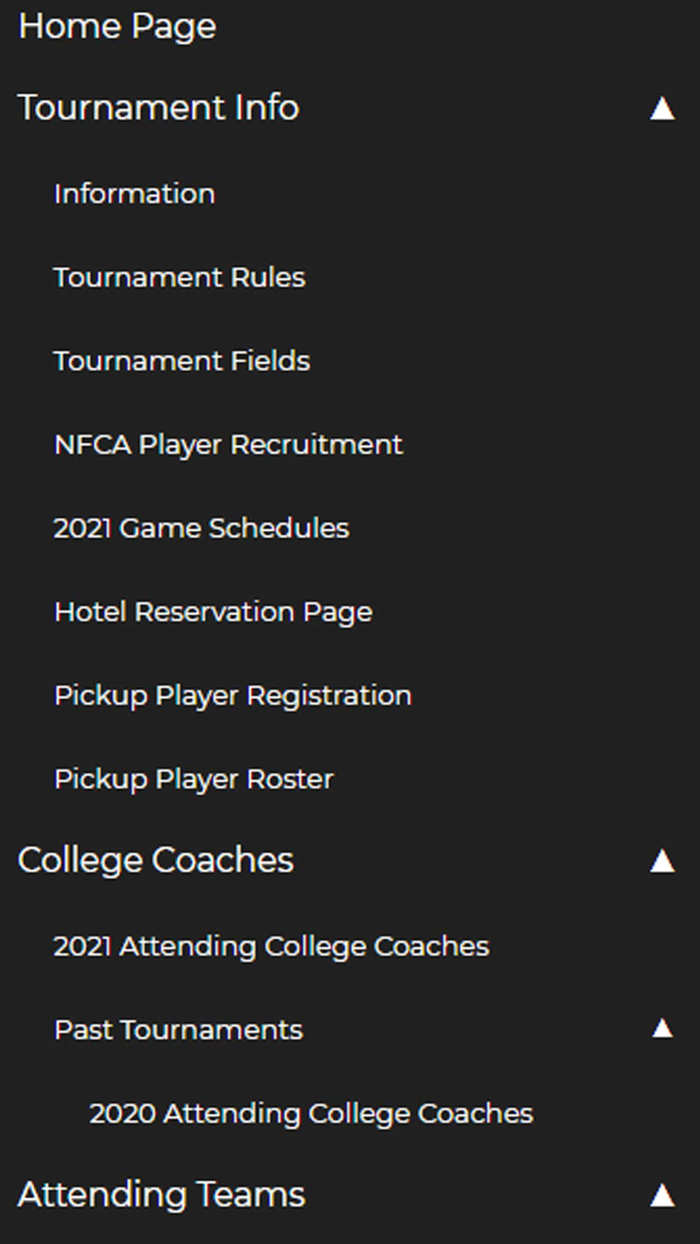The width and height of the screenshot is (700, 1244).
Task: Choose Information under Tournament Info
Action: point(134,193)
